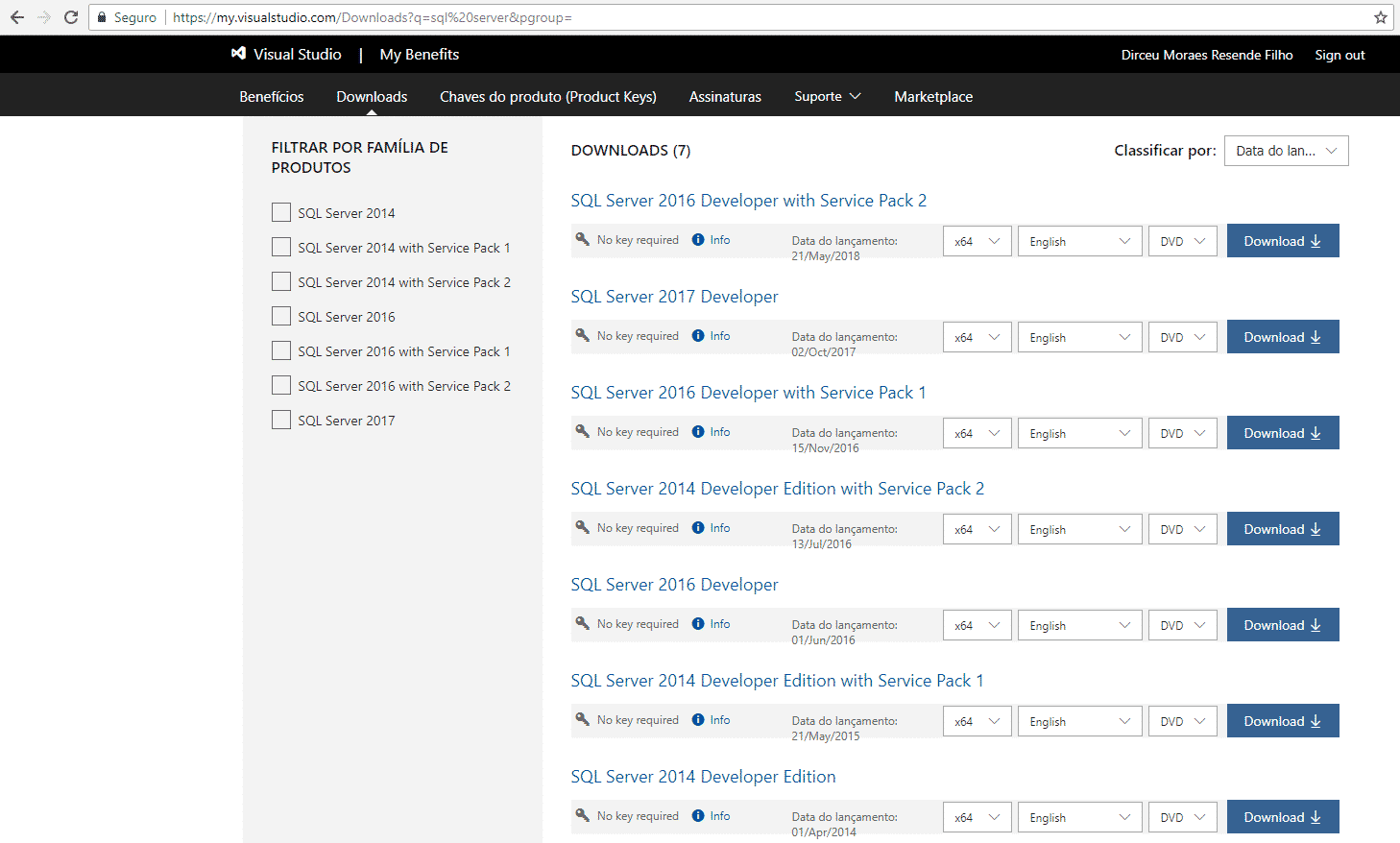Open SQL Server 2014 Developer Edition SP2 title link
Viewport: 1400px width, 843px height.
click(777, 489)
